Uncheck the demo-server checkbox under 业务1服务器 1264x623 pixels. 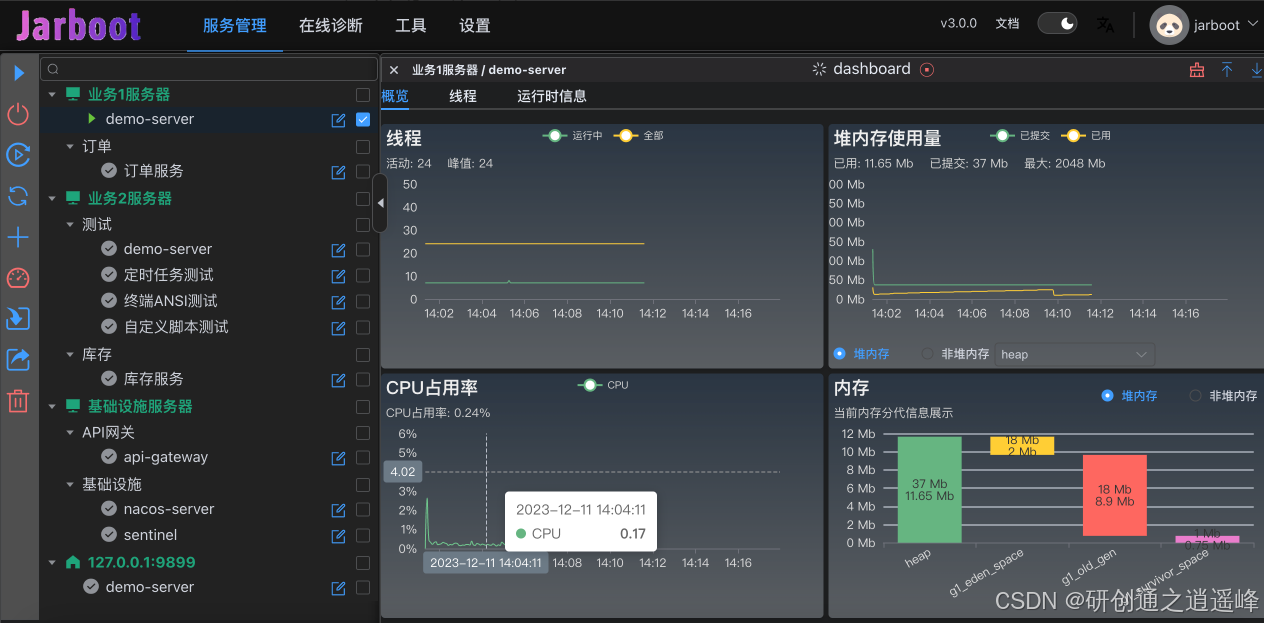tap(363, 120)
